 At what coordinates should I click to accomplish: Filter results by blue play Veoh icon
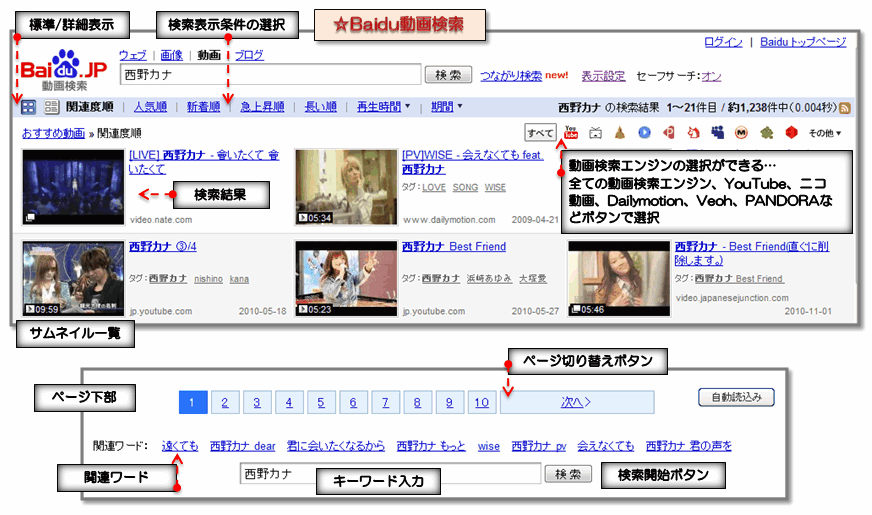(x=644, y=132)
